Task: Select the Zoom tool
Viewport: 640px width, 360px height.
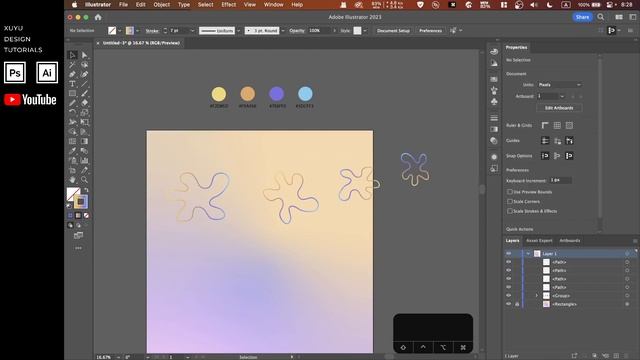Action: click(84, 180)
